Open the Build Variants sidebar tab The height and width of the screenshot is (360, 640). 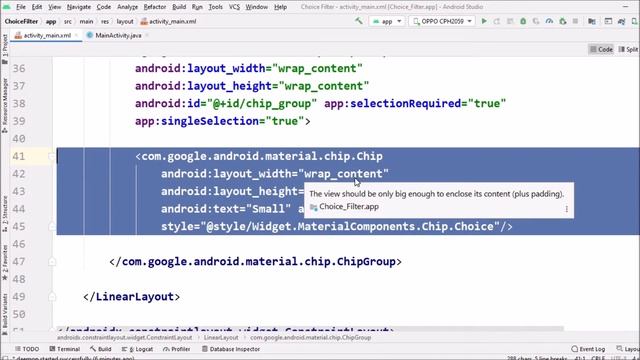coord(5,314)
